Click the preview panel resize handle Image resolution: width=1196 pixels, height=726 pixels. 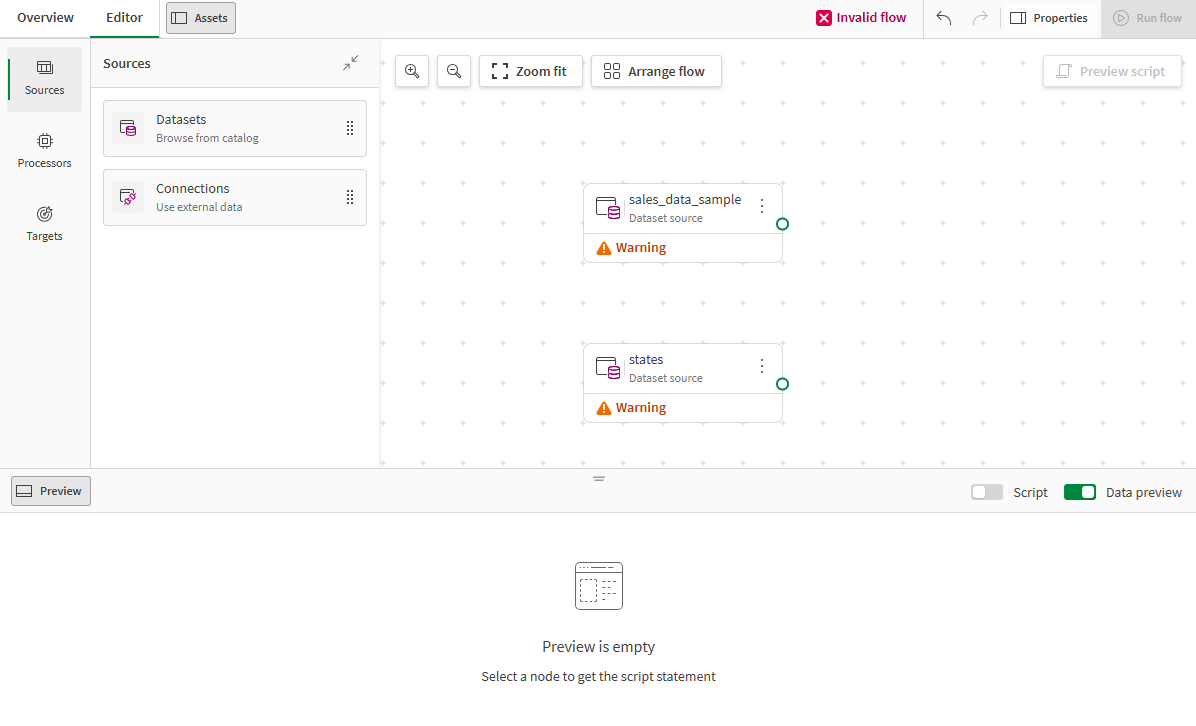point(599,479)
